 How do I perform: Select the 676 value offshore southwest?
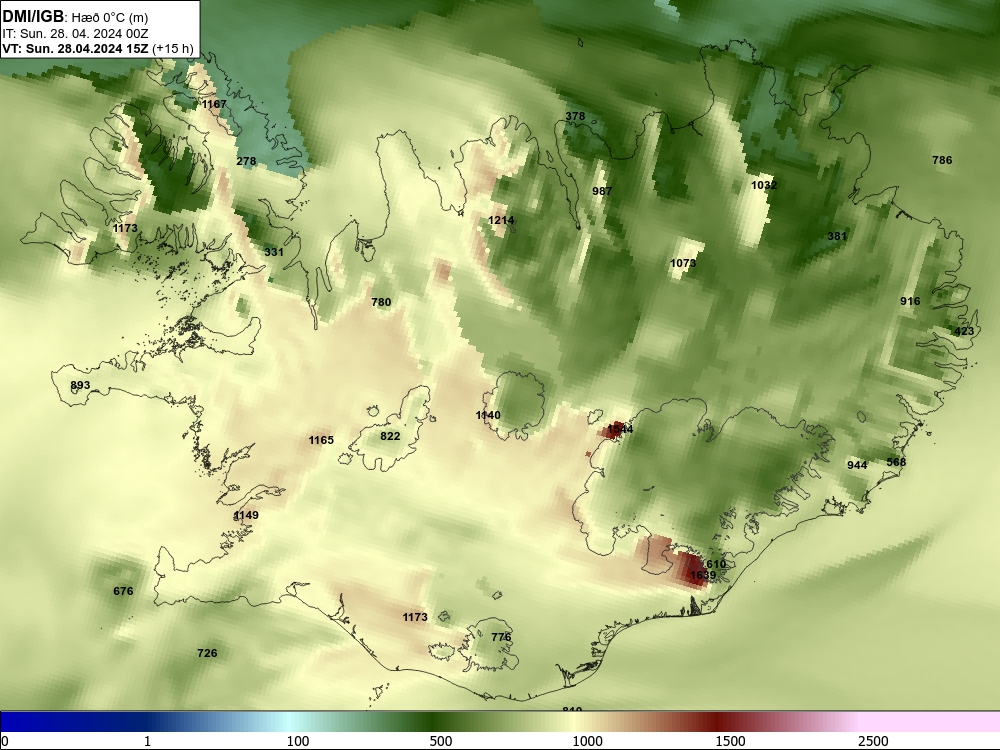pos(123,592)
